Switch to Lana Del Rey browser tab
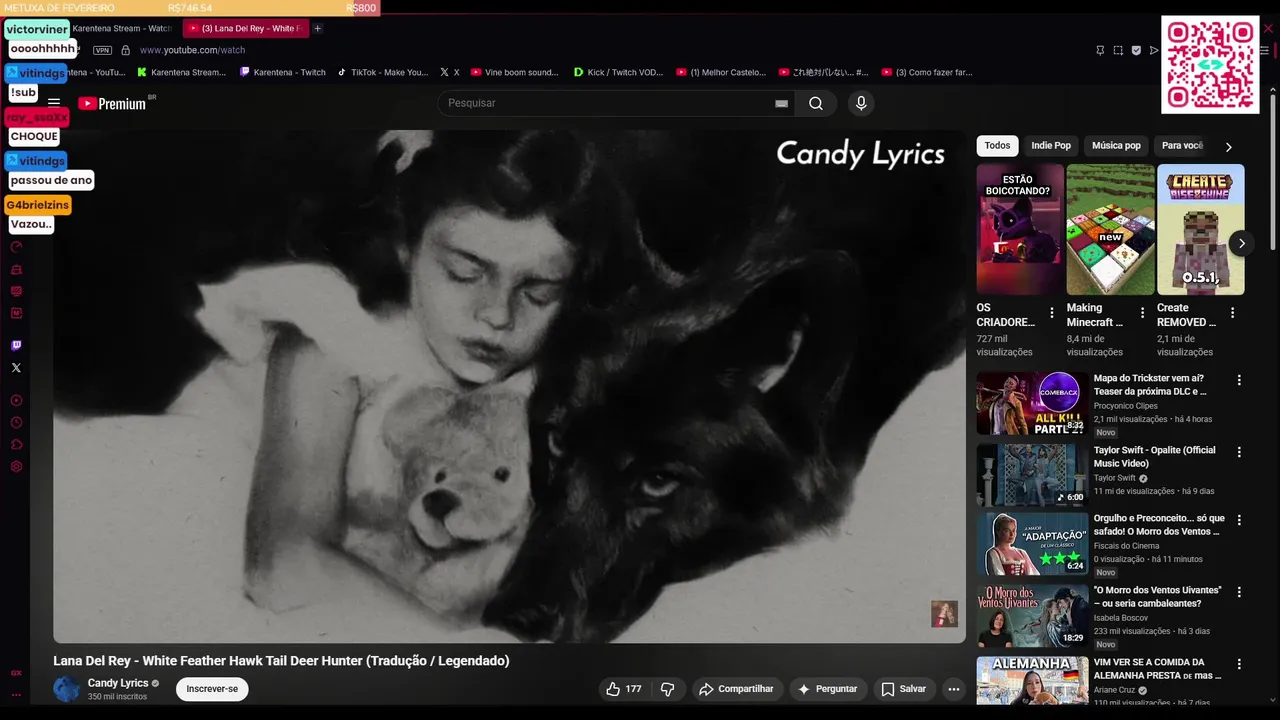This screenshot has height=720, width=1280. pos(245,28)
